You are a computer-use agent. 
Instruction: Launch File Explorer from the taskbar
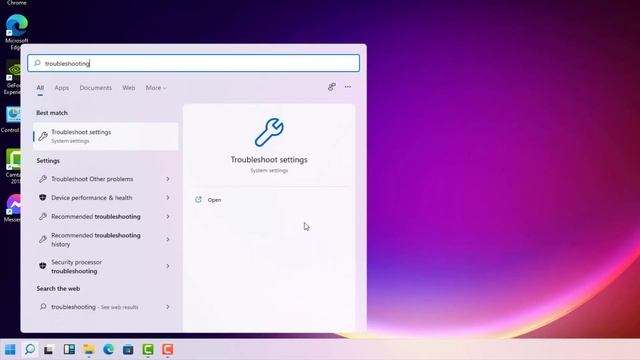pyautogui.click(x=89, y=349)
